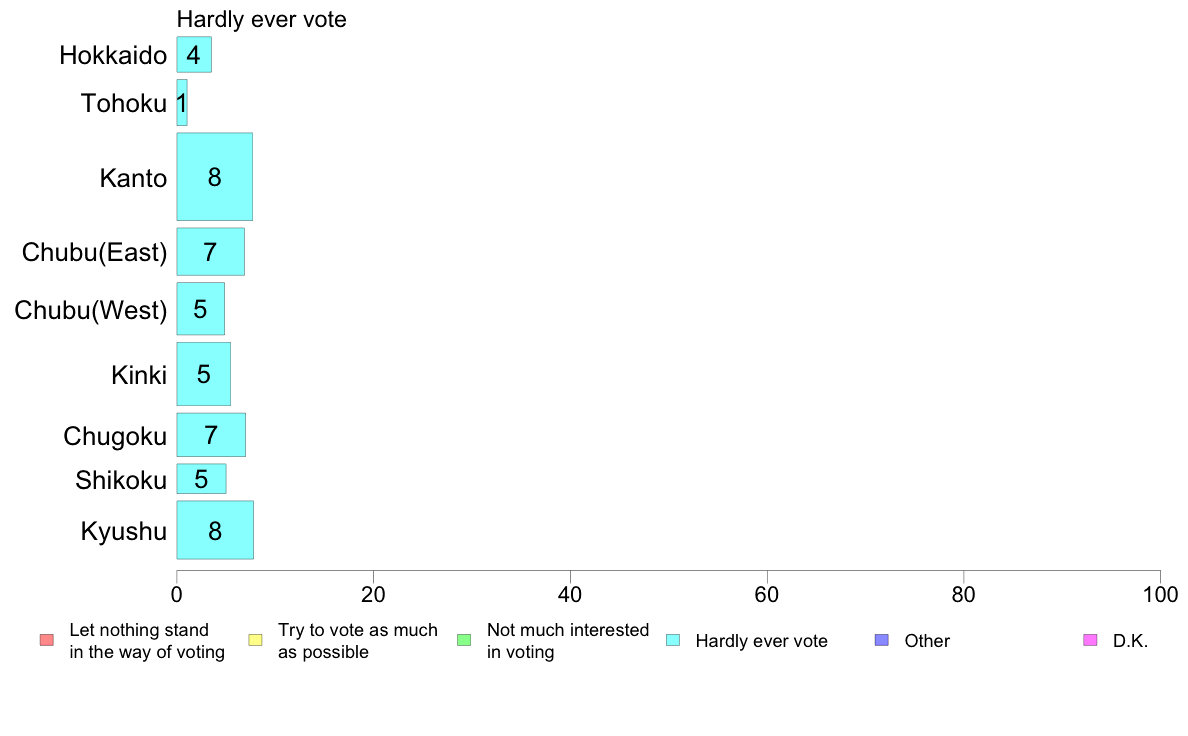Image resolution: width=1188 pixels, height=736 pixels.
Task: Click the yellow 'Try to vote' legend swatch
Action: (255, 640)
